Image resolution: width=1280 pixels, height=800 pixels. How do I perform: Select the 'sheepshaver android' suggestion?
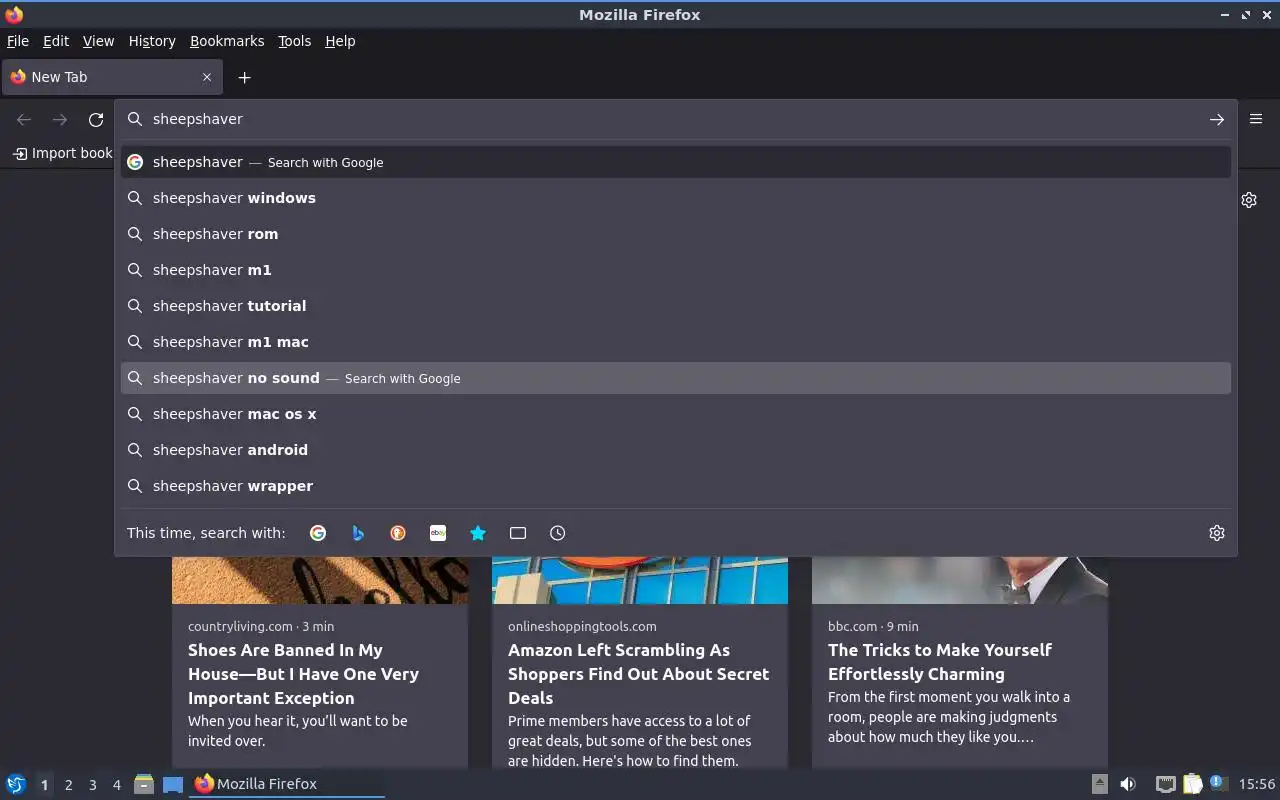click(676, 450)
